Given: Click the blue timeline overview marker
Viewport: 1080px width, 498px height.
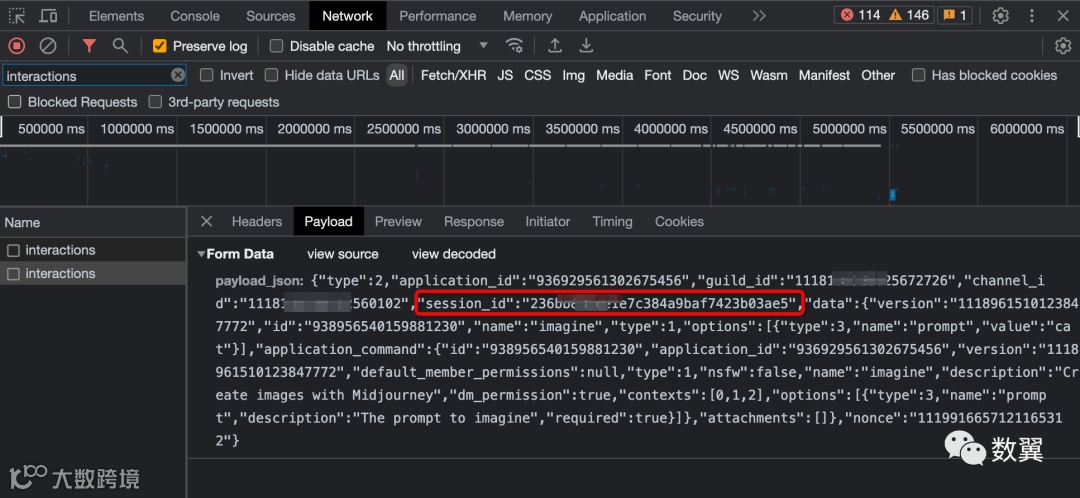Looking at the screenshot, I should (x=893, y=195).
